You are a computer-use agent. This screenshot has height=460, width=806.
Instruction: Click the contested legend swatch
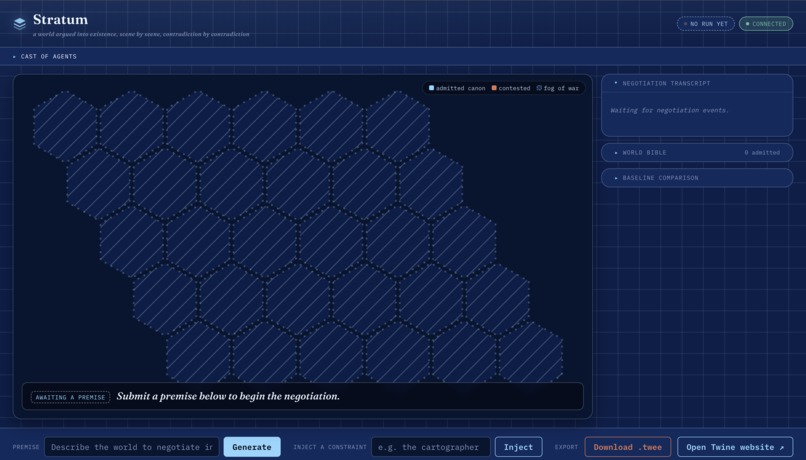(x=494, y=88)
